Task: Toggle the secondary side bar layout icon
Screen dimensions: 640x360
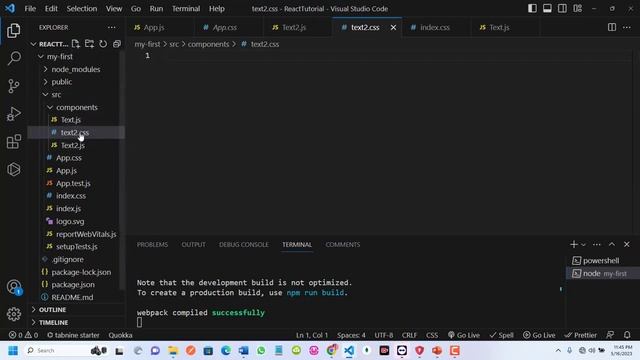Action: click(x=562, y=9)
